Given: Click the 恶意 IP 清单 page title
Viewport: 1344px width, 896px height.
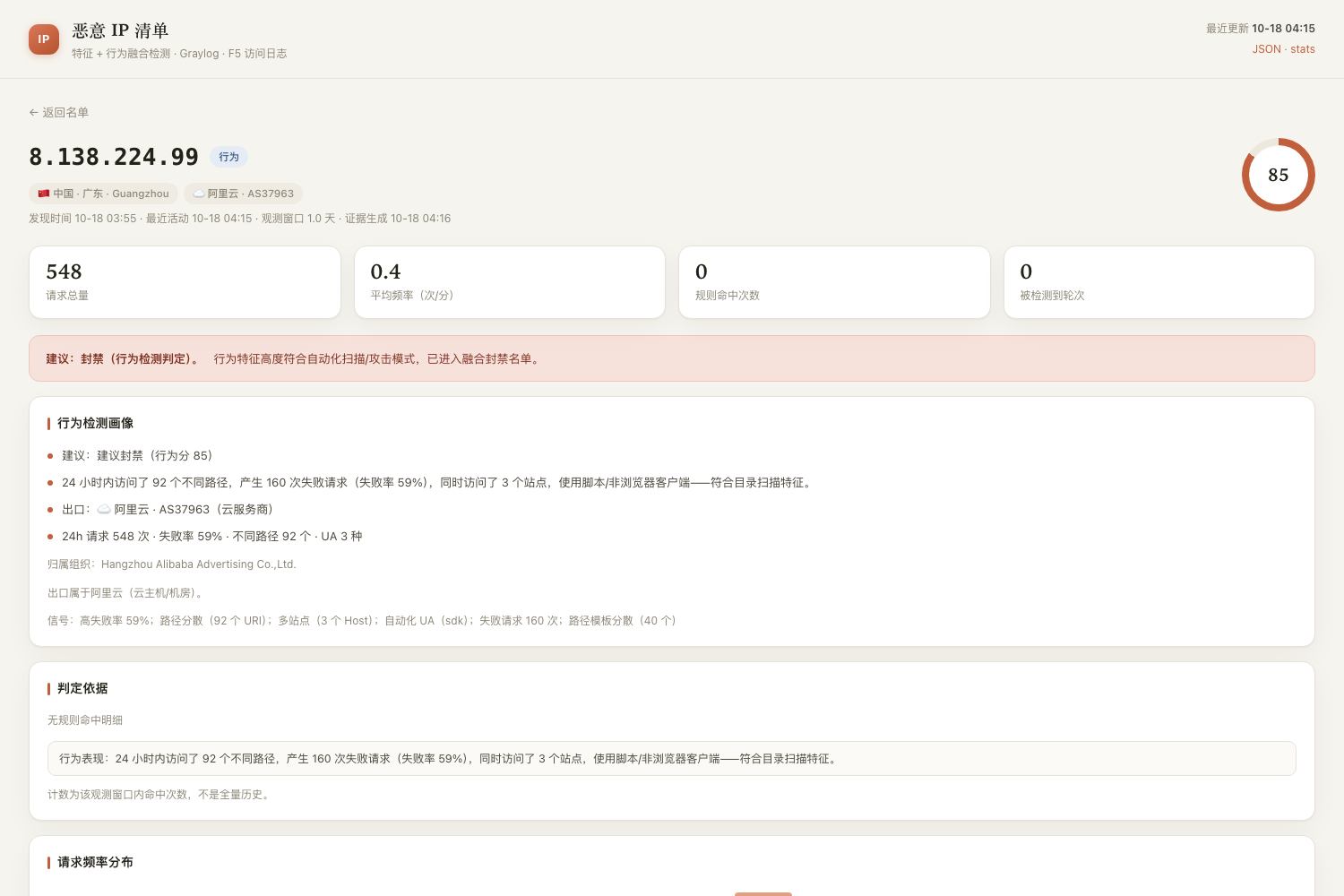Looking at the screenshot, I should pos(120,30).
